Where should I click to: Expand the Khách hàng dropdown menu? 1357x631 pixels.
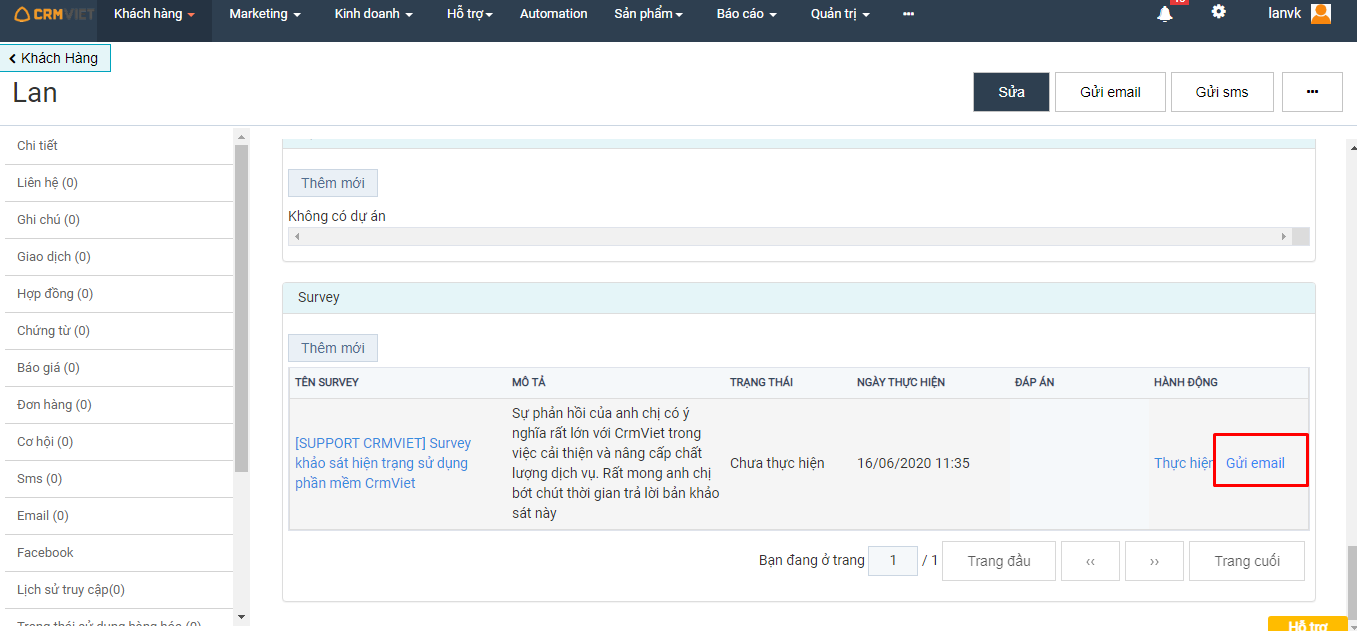click(154, 14)
